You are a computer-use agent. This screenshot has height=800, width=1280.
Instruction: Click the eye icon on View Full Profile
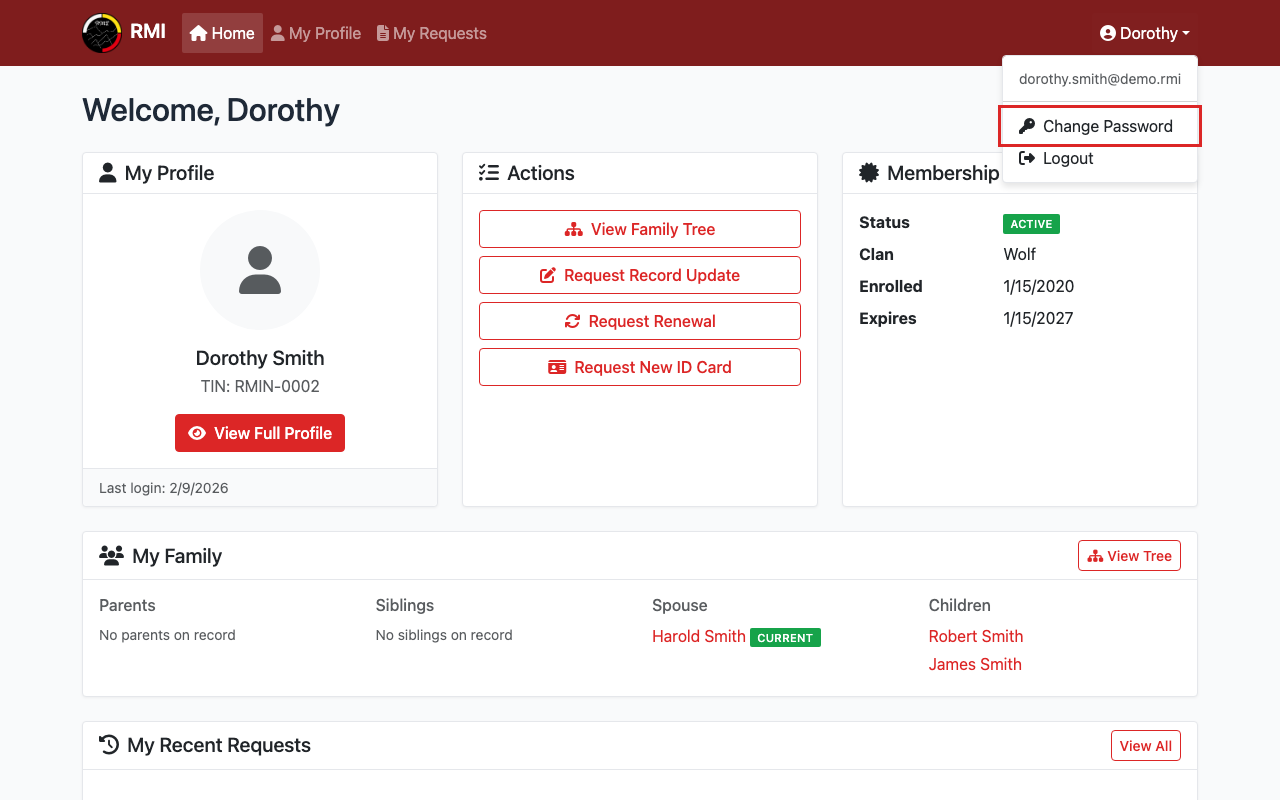[x=197, y=433]
